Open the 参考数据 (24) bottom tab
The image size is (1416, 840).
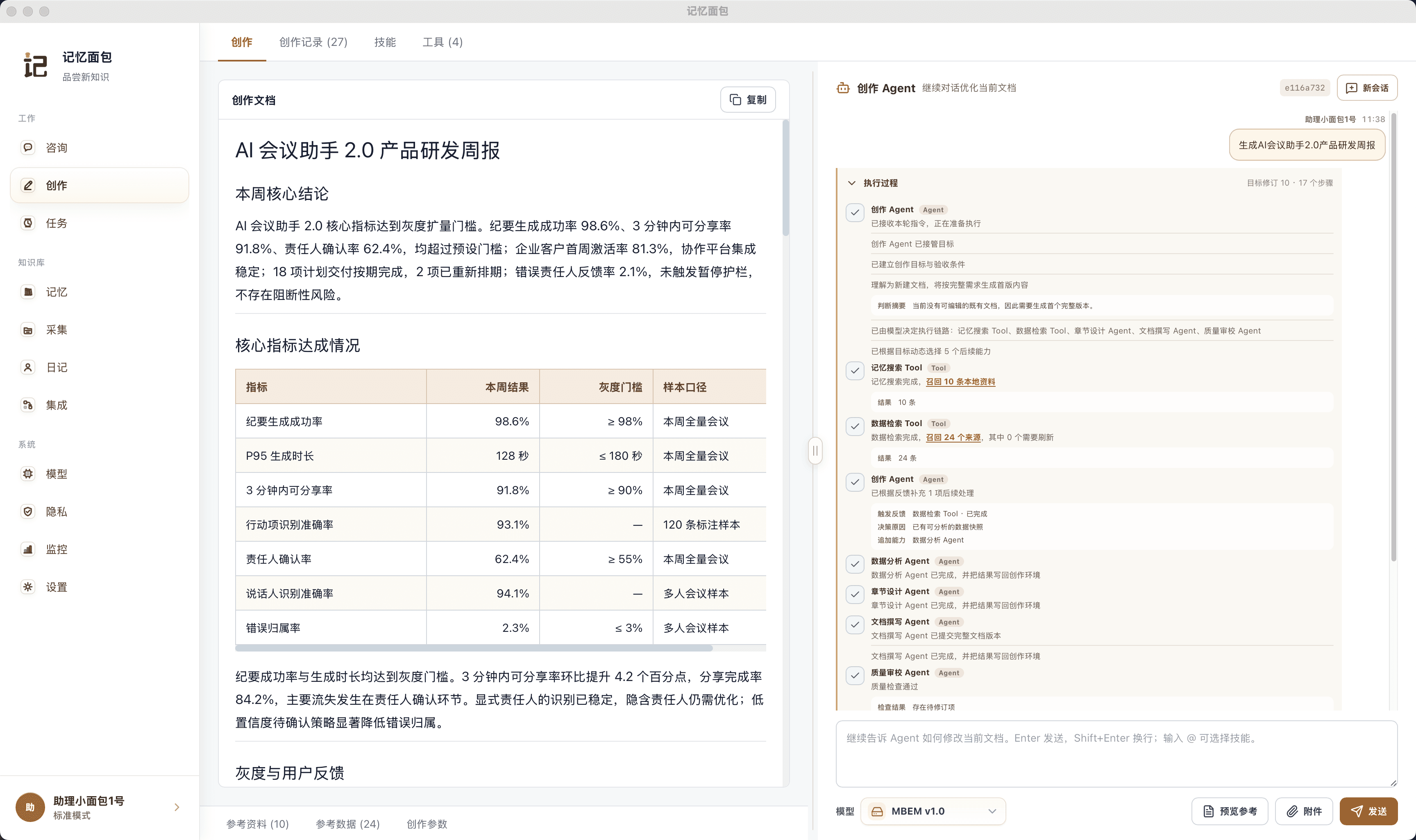pyautogui.click(x=347, y=824)
